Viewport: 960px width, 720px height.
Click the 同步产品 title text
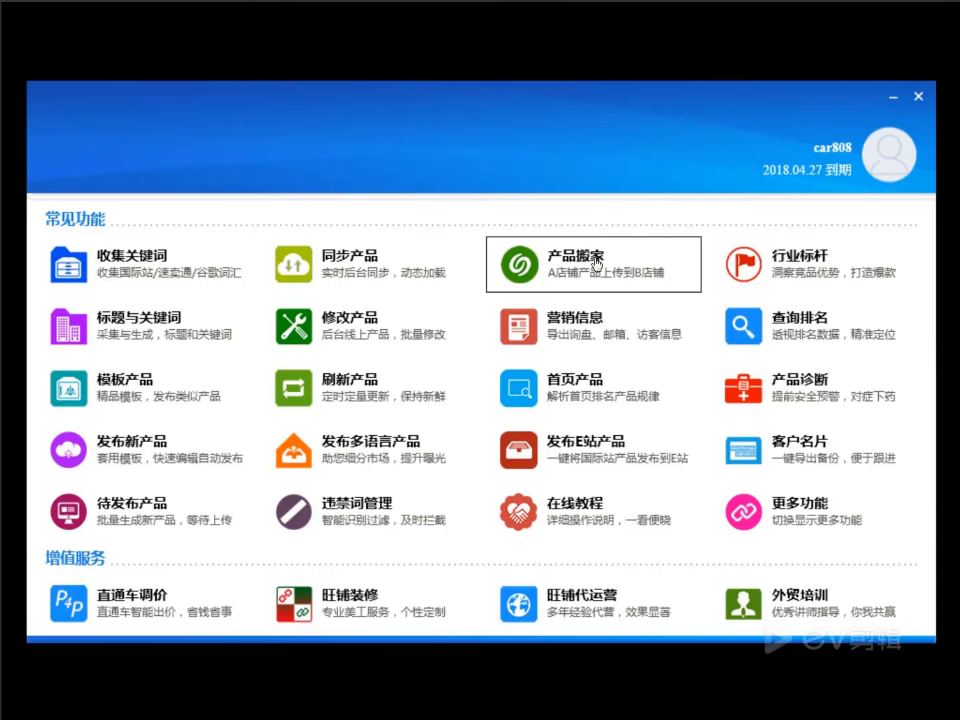[350, 255]
